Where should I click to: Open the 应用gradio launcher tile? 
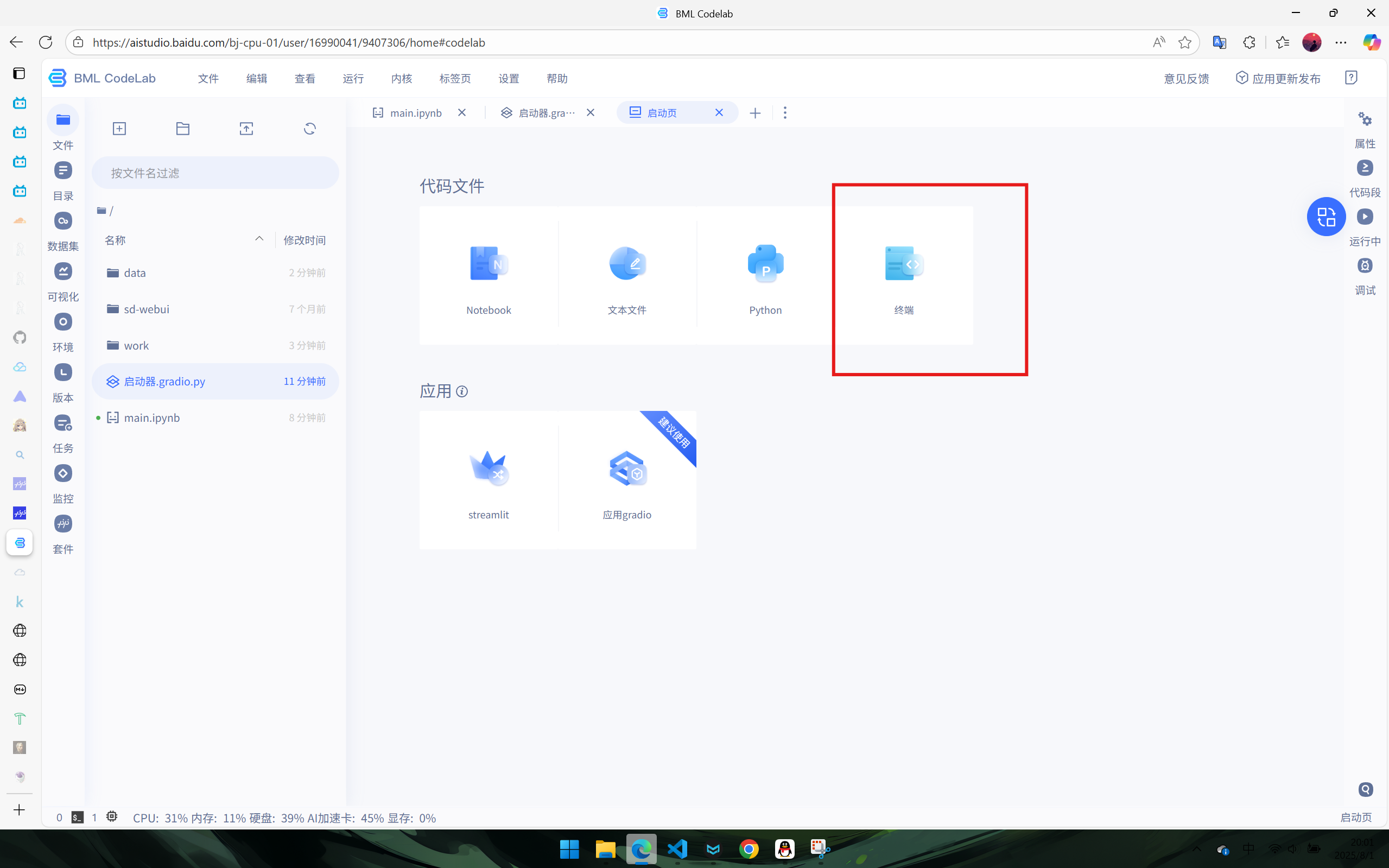click(627, 480)
